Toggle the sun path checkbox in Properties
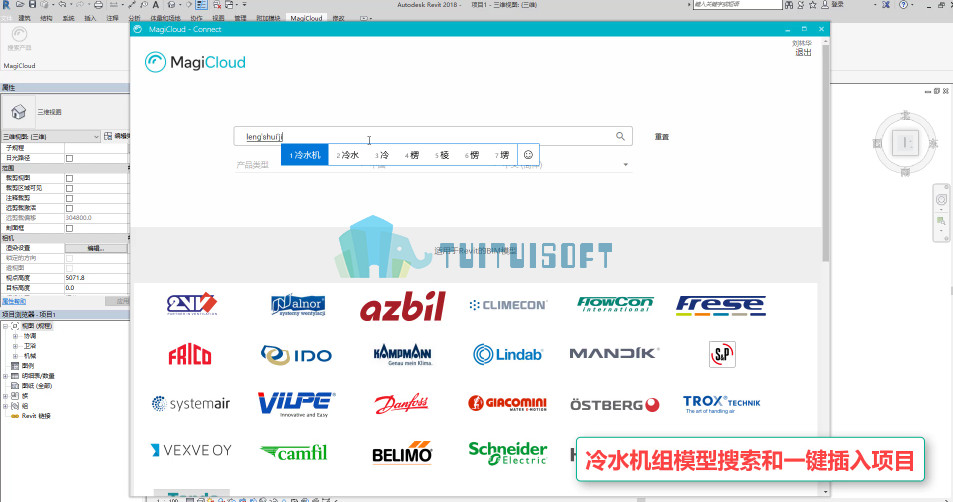 pyautogui.click(x=69, y=158)
